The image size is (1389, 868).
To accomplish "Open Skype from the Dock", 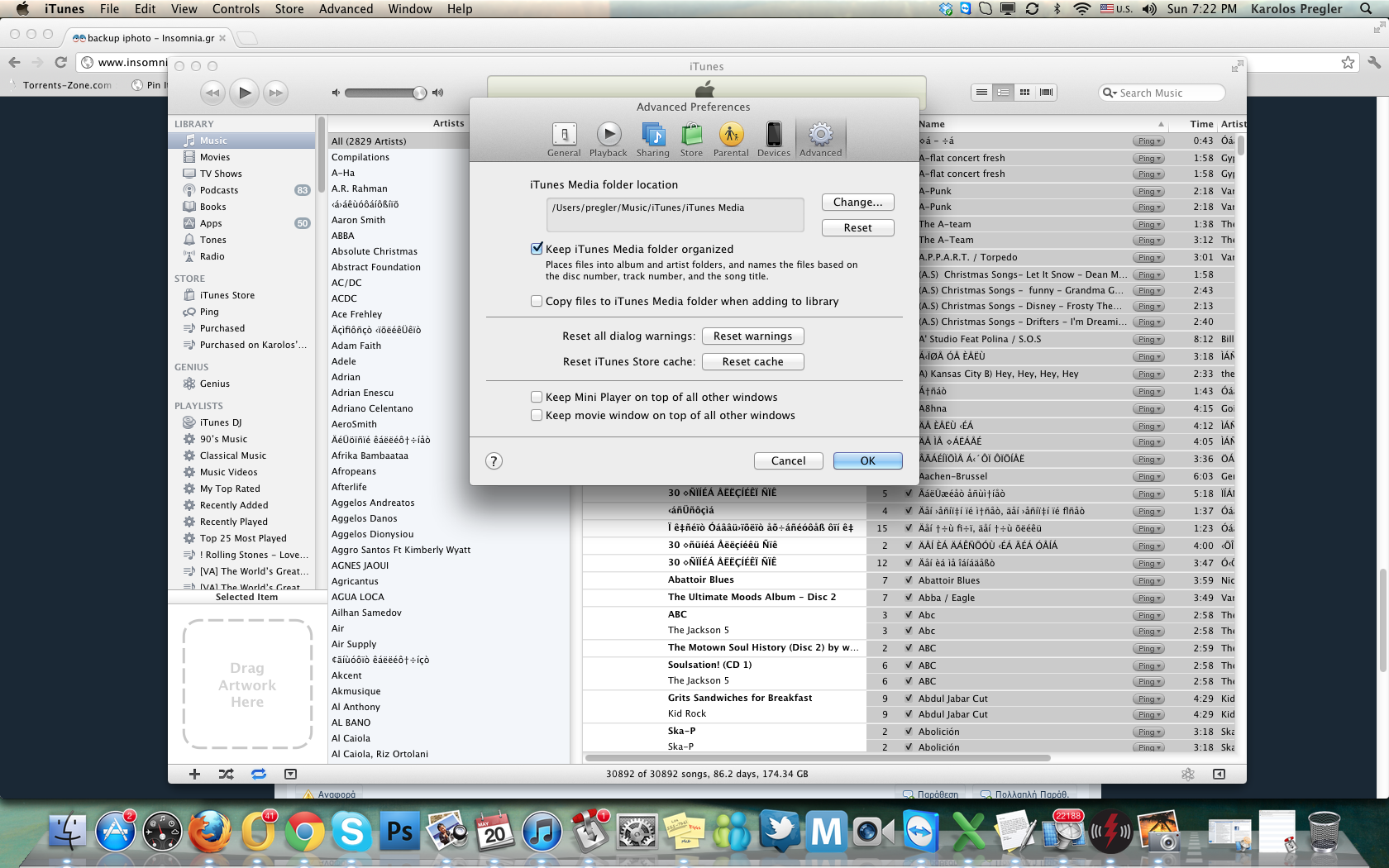I will click(352, 831).
